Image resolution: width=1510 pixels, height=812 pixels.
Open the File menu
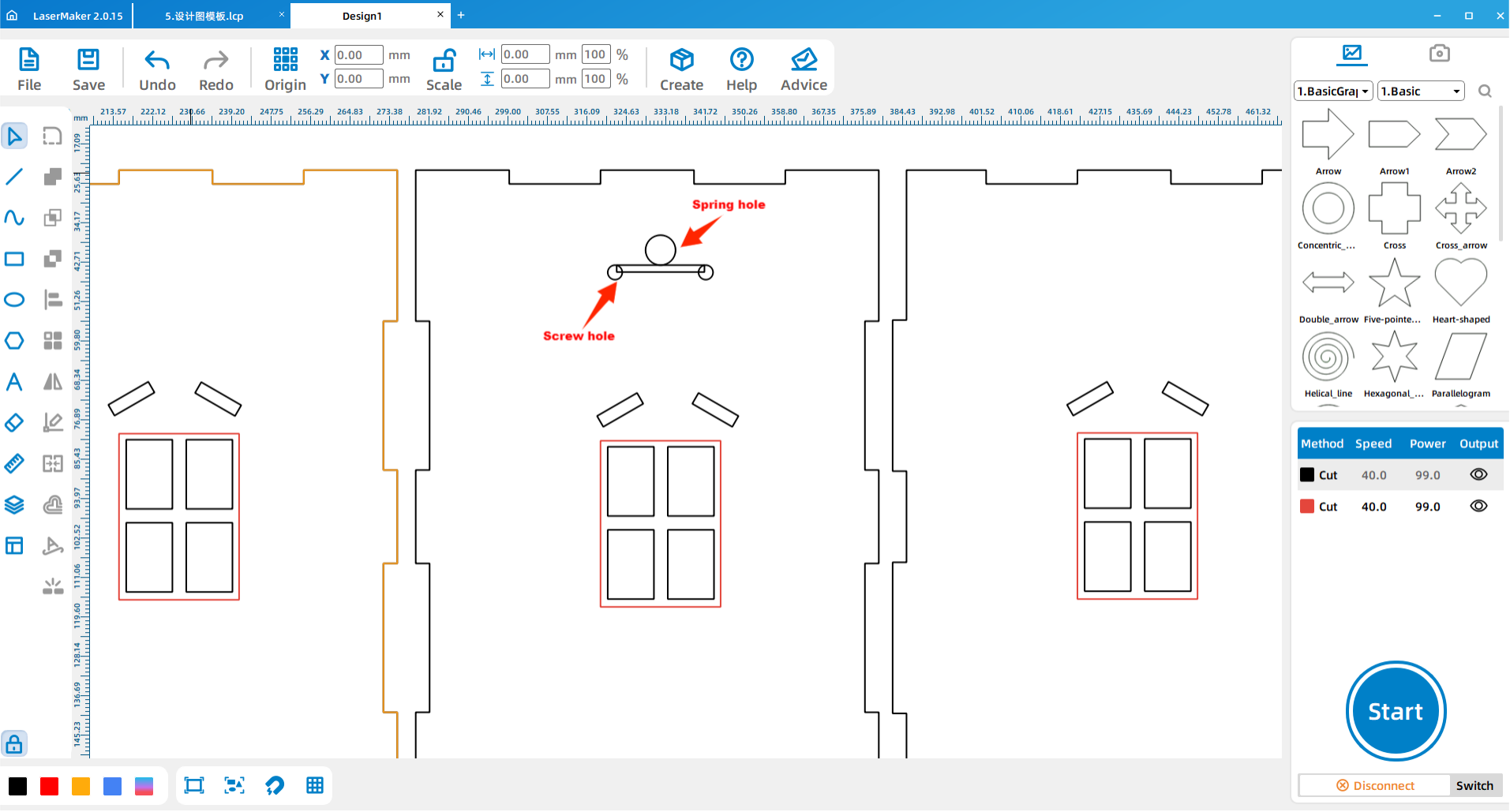click(x=29, y=69)
